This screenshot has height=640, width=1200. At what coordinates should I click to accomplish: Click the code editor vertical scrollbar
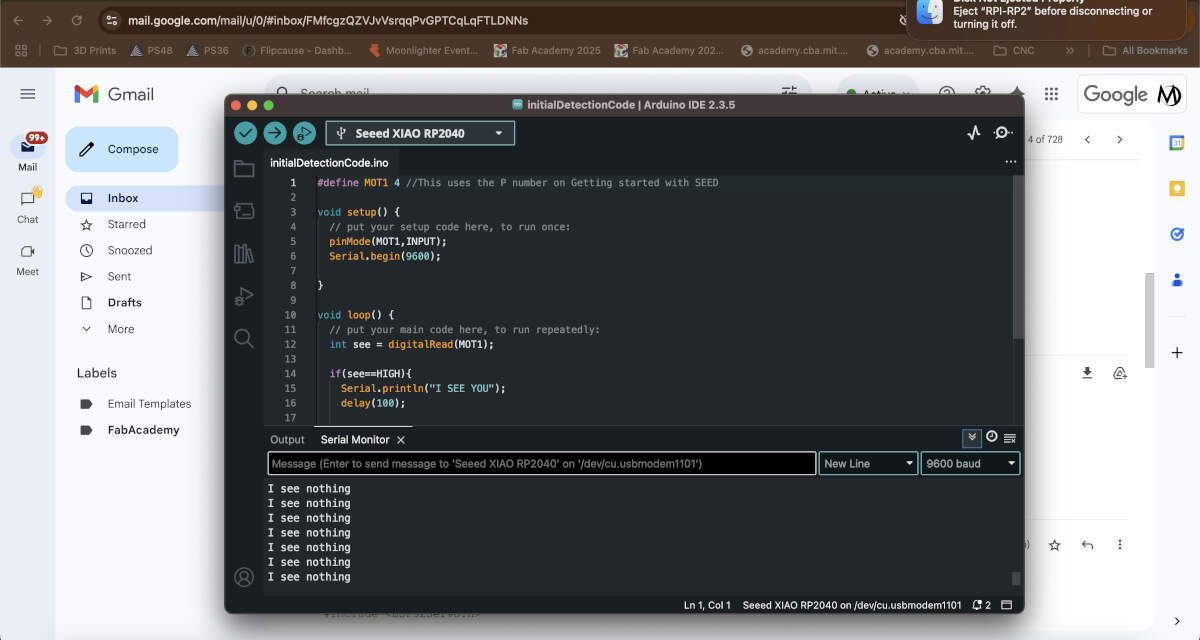tap(1017, 258)
